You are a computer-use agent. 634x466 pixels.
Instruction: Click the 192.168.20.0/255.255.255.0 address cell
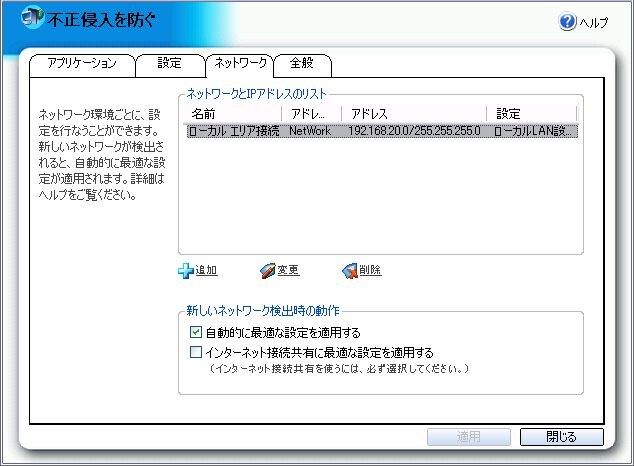[x=414, y=131]
